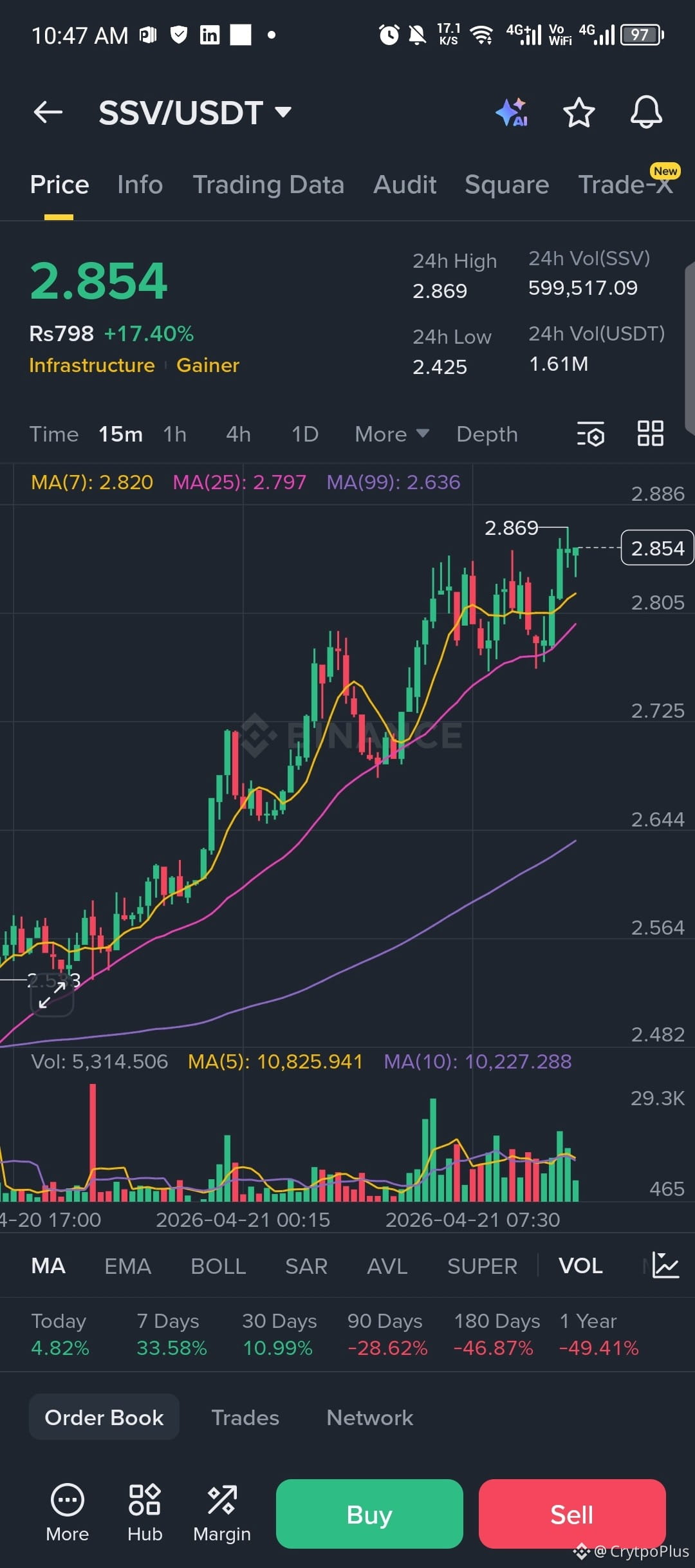Screen dimensions: 695x1568
Task: Expand chart to fullscreen with arrows icon
Action: (52, 994)
